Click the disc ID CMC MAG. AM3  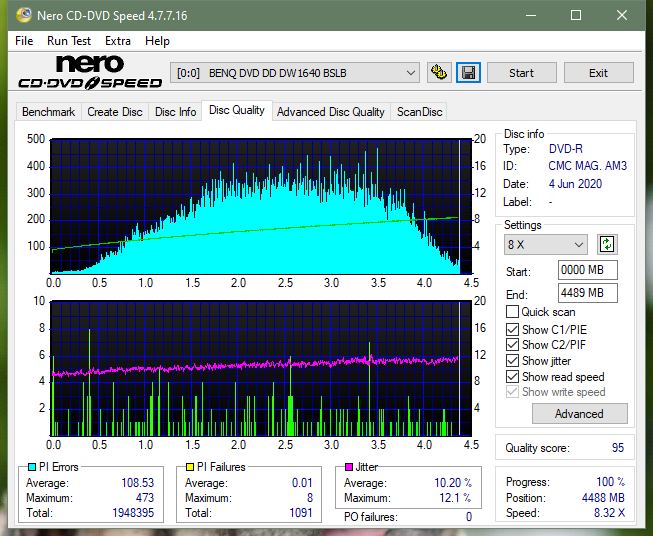click(x=587, y=166)
